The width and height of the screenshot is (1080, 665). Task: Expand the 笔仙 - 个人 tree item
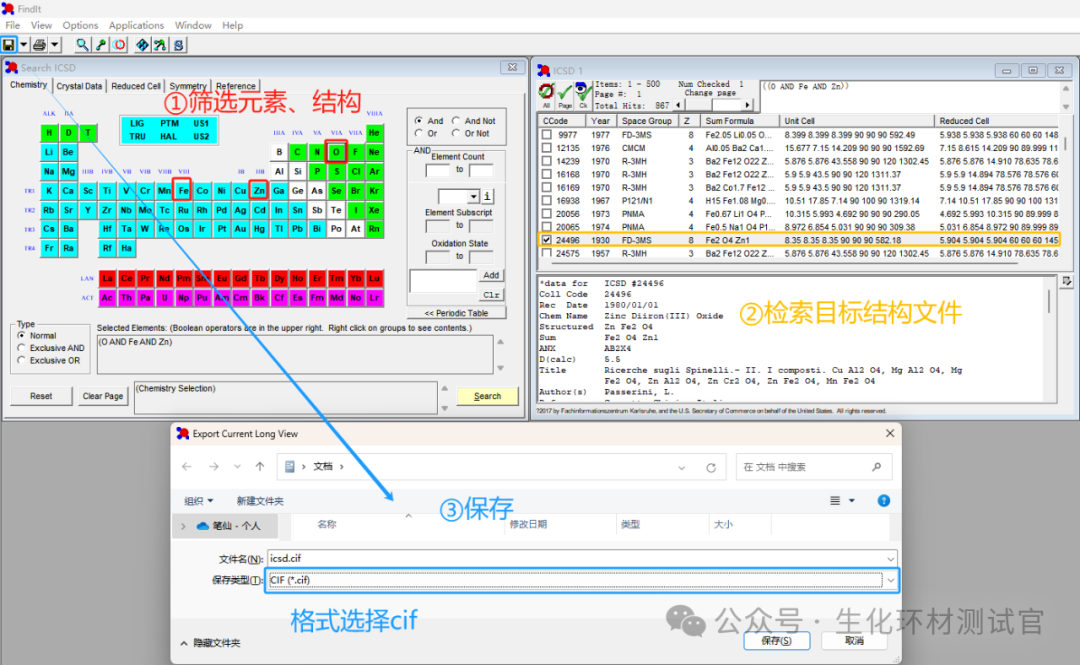point(183,526)
